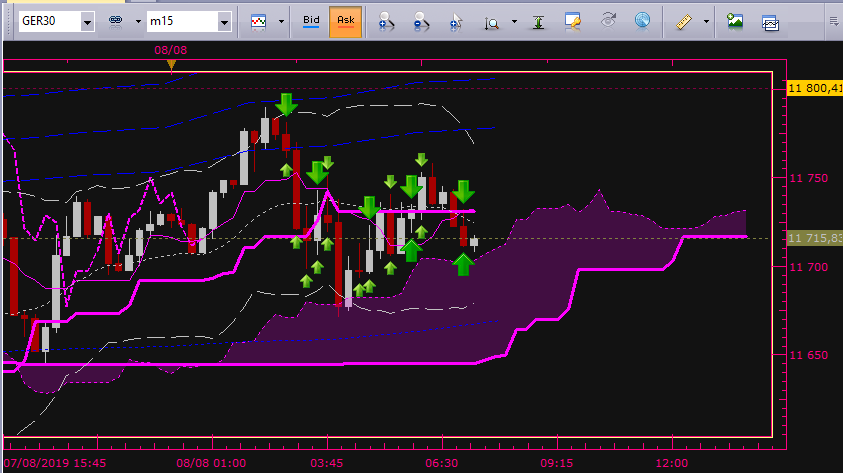Screen dimensions: 843x473
Task: Open the GER30 symbol dropdown
Action: pos(87,22)
